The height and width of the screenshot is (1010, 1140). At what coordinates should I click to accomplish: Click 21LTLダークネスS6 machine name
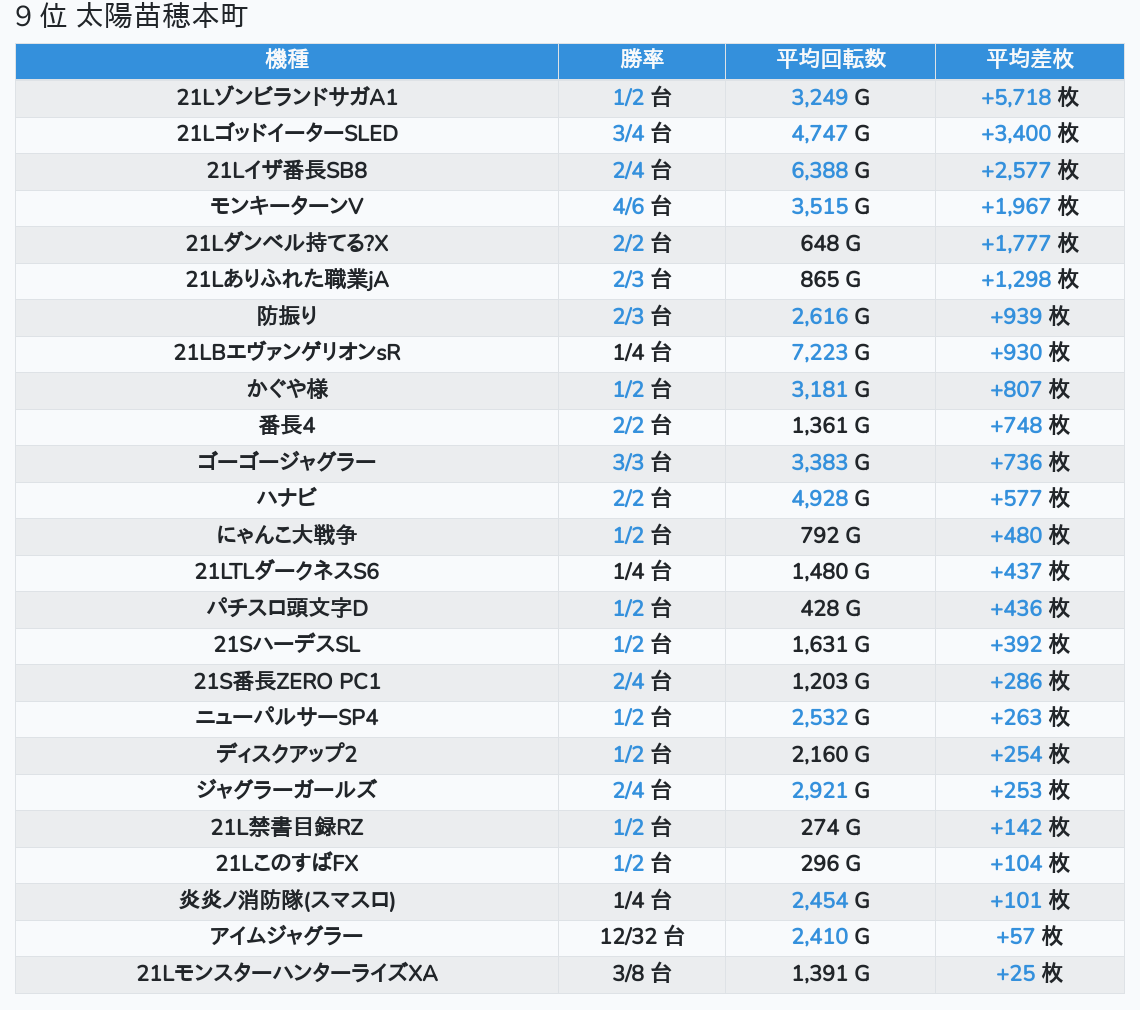[x=286, y=572]
